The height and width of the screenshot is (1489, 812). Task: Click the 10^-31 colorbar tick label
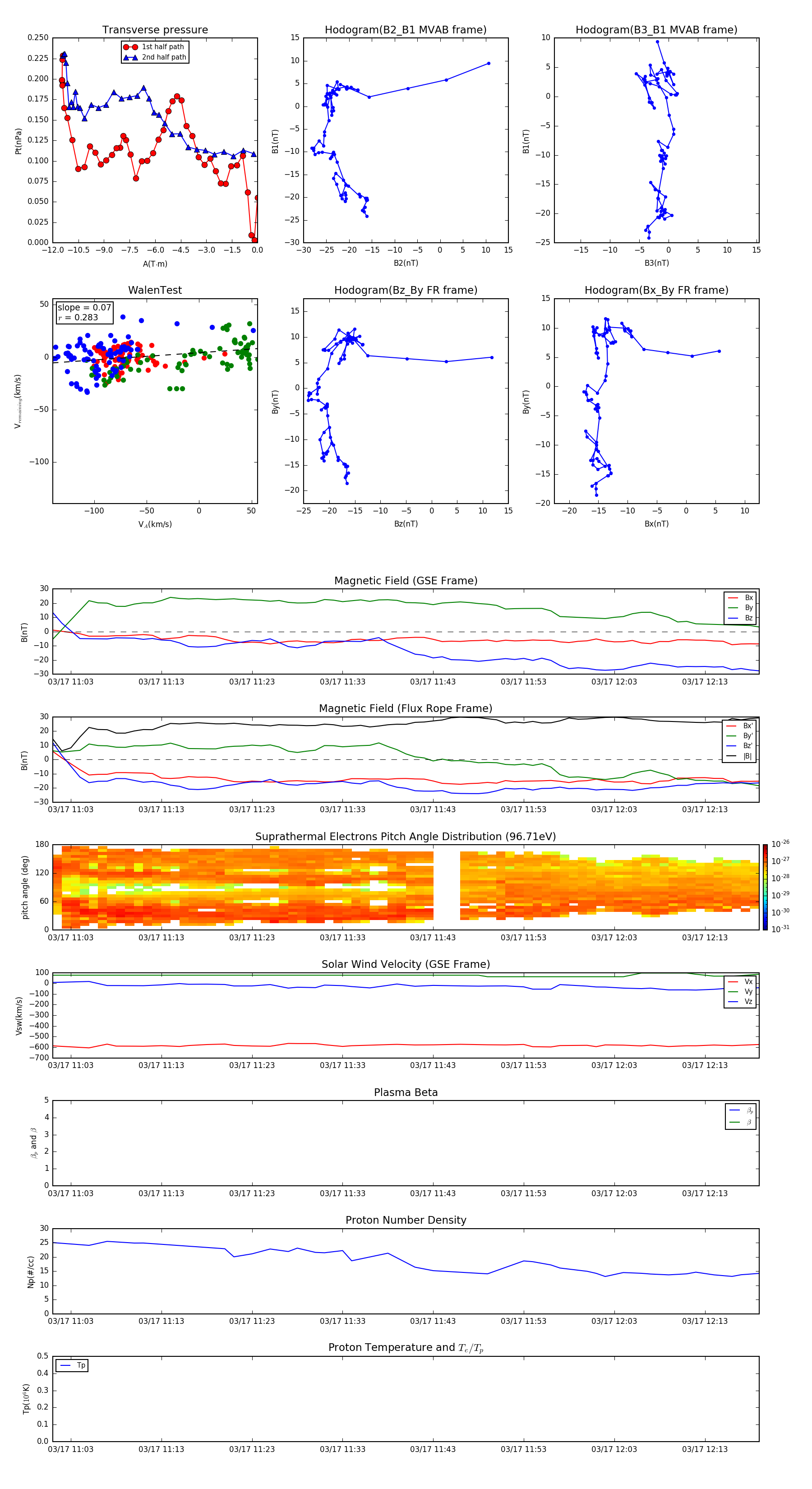[780, 929]
